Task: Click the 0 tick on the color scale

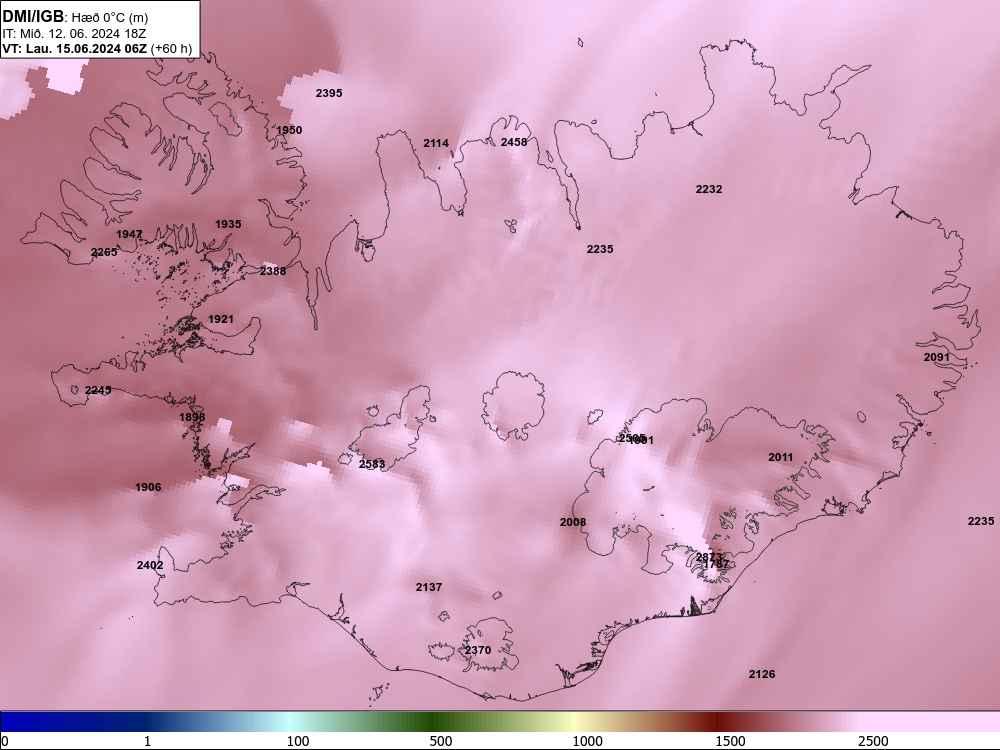Action: 4,741
